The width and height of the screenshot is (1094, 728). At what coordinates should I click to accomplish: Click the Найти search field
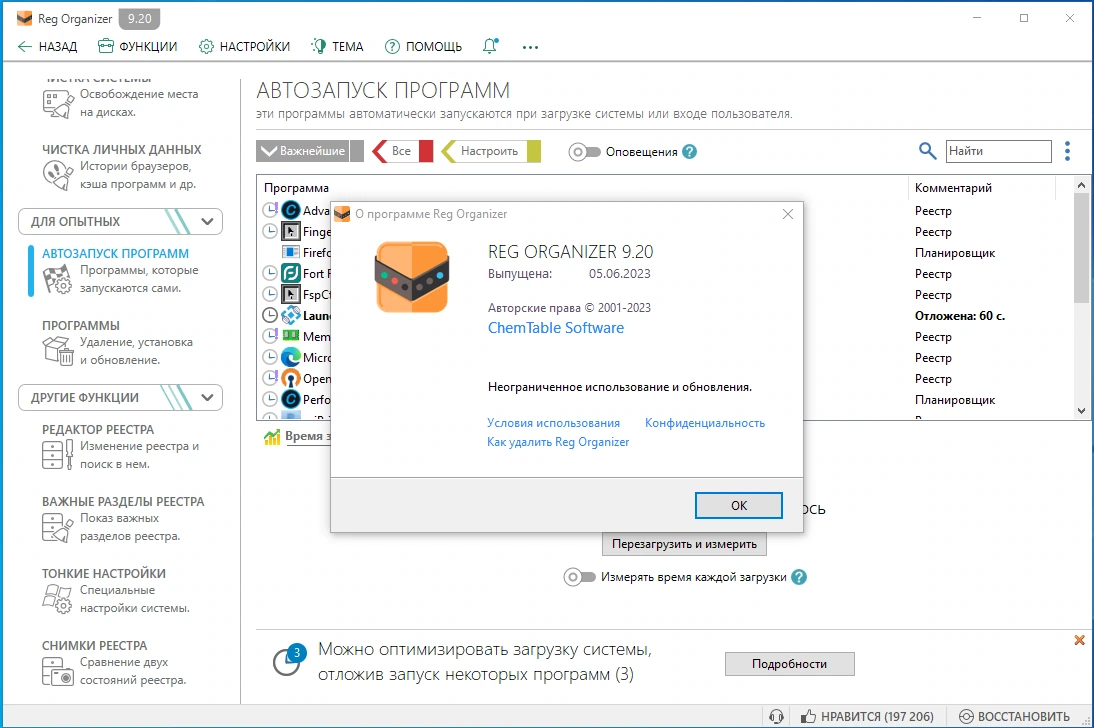[x=998, y=151]
